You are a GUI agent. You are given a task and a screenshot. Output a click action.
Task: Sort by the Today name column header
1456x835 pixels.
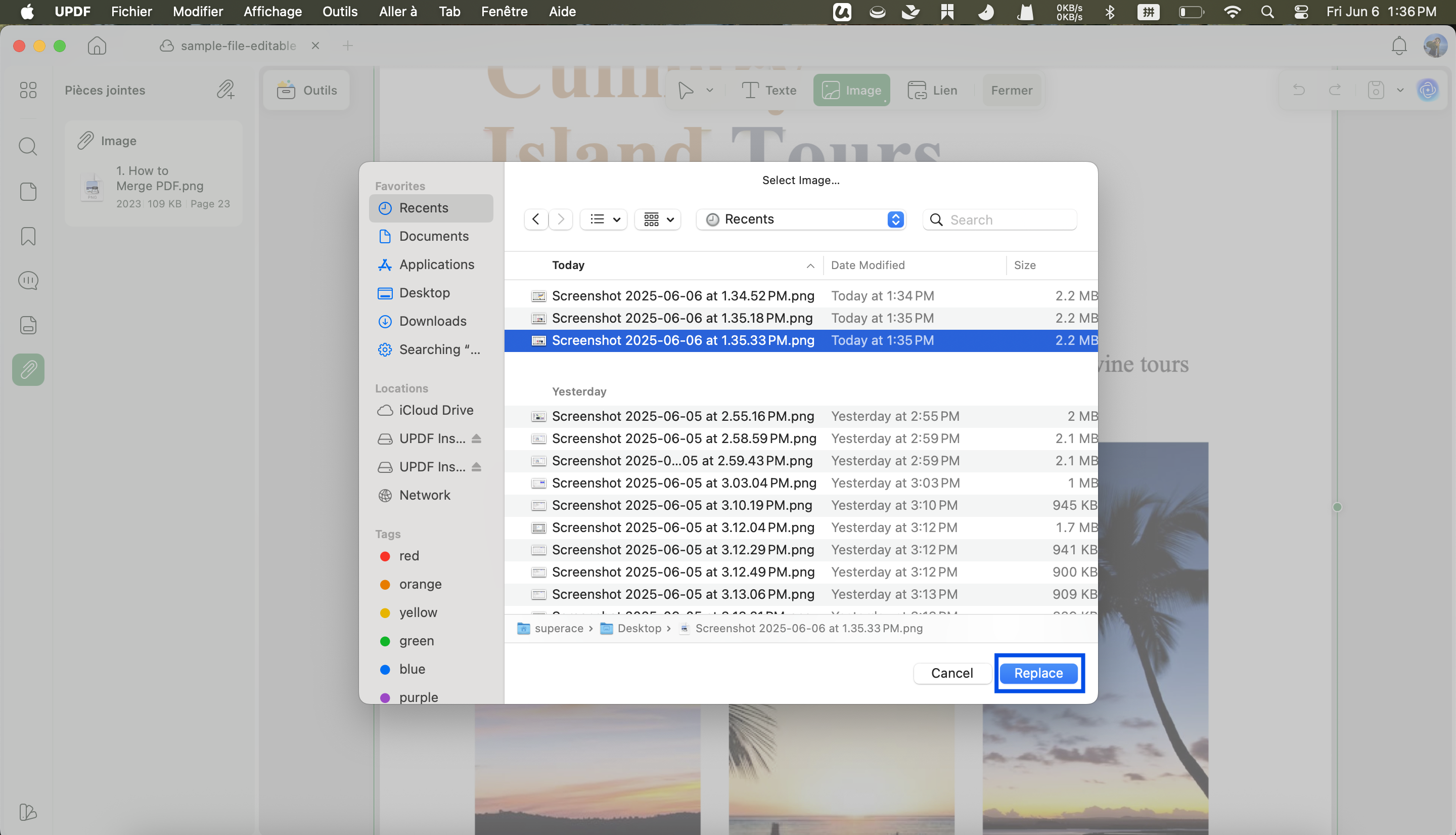(664, 265)
